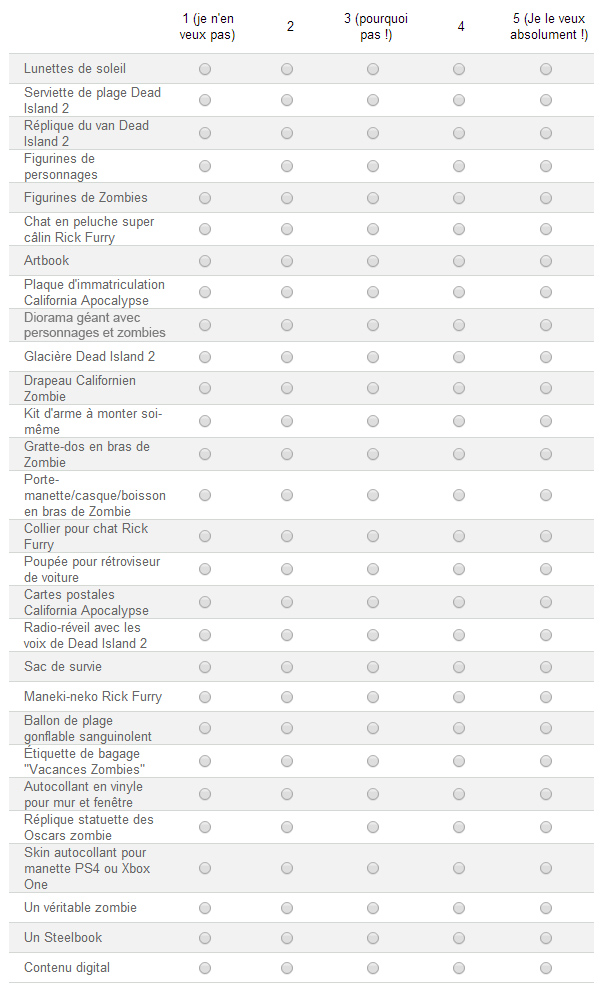Rate Gratte-dos en bras de Zombie 3
605x1001 pixels.
click(373, 454)
